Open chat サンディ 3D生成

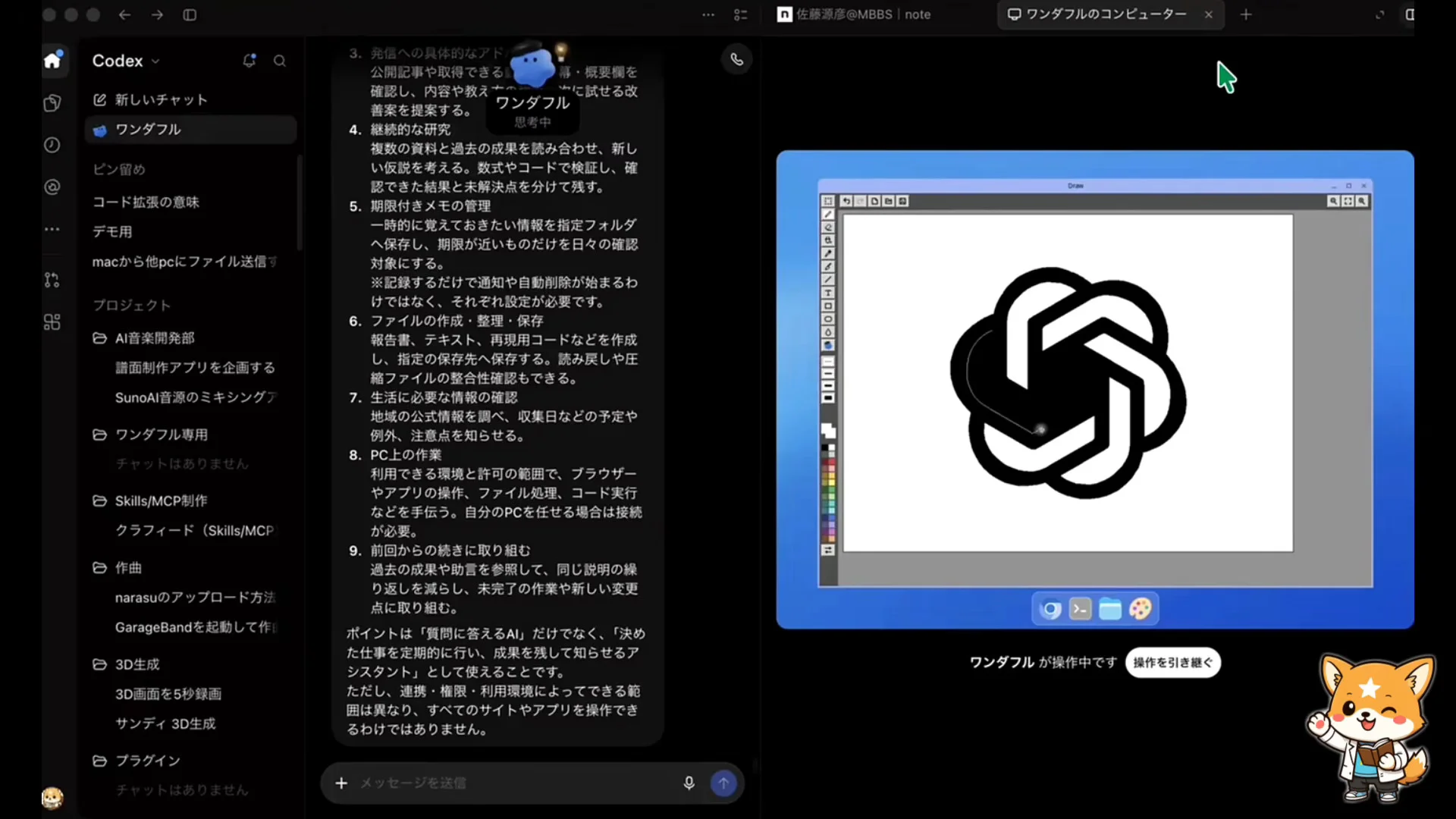coord(165,724)
